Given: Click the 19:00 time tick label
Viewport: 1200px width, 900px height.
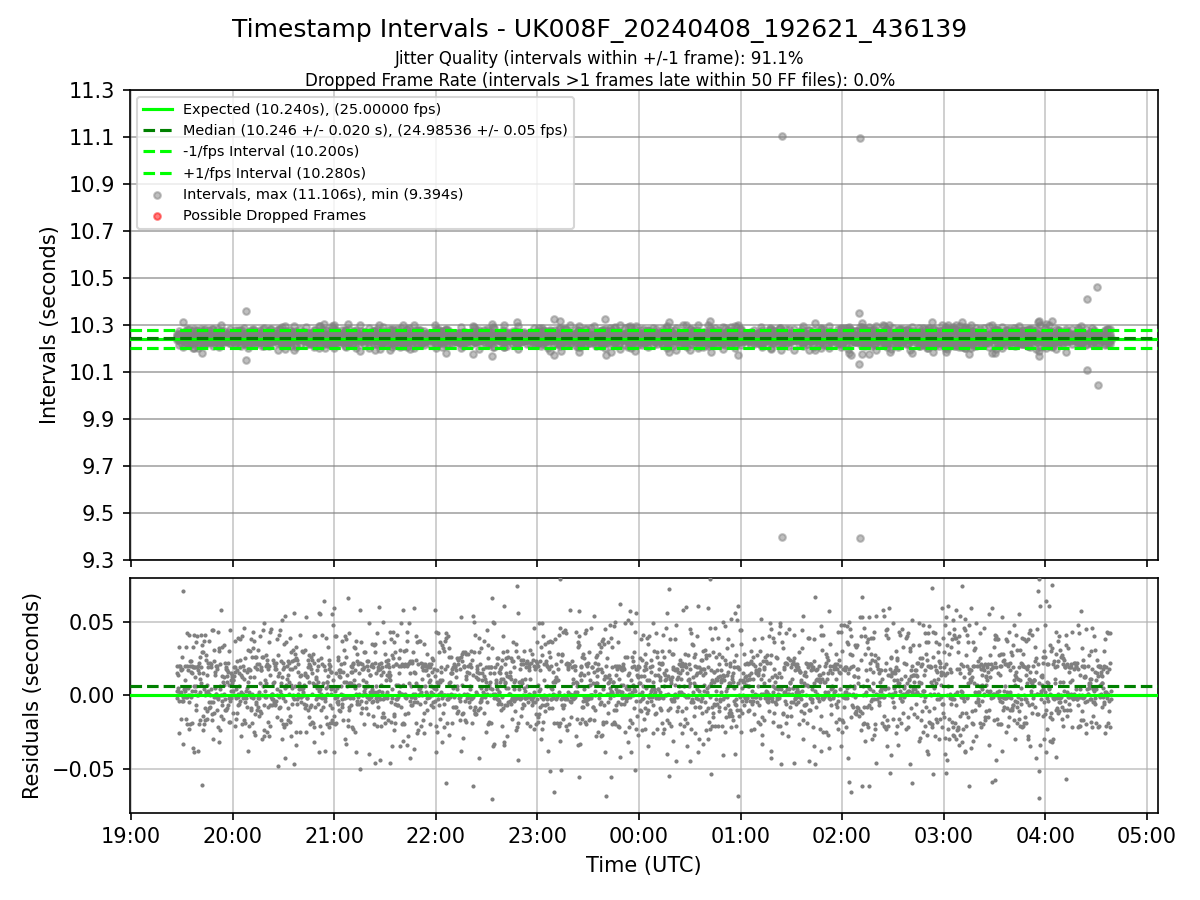Looking at the screenshot, I should [x=131, y=834].
